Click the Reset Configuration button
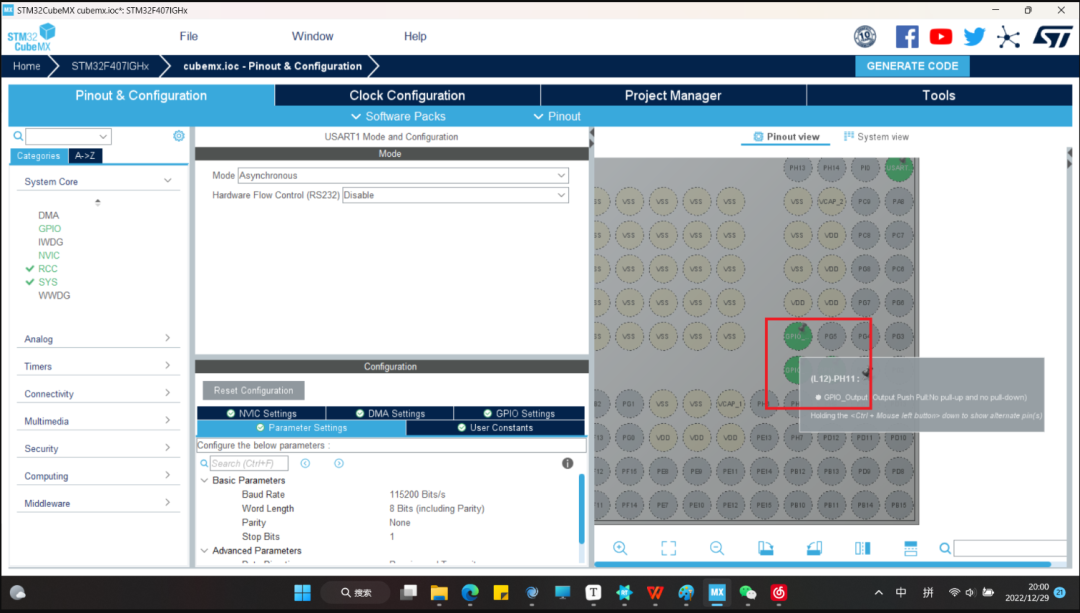 pos(253,391)
